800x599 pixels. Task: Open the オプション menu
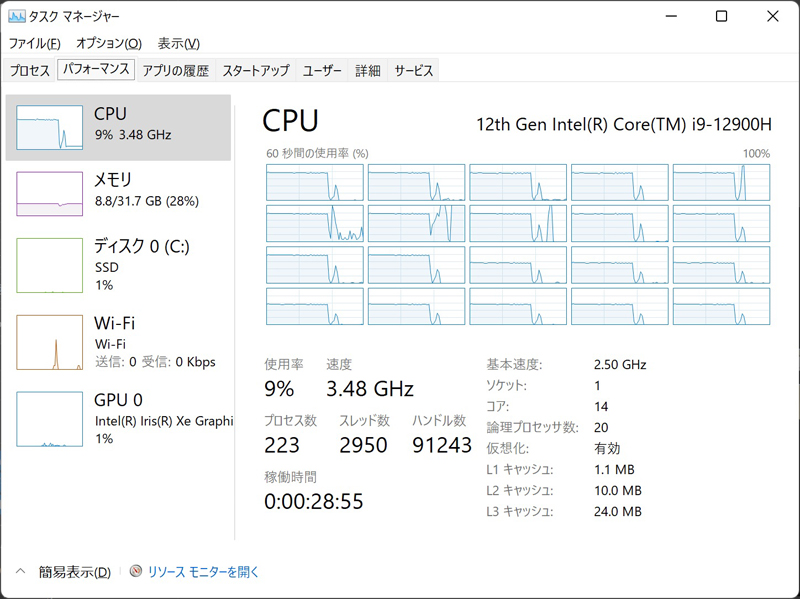pyautogui.click(x=108, y=43)
